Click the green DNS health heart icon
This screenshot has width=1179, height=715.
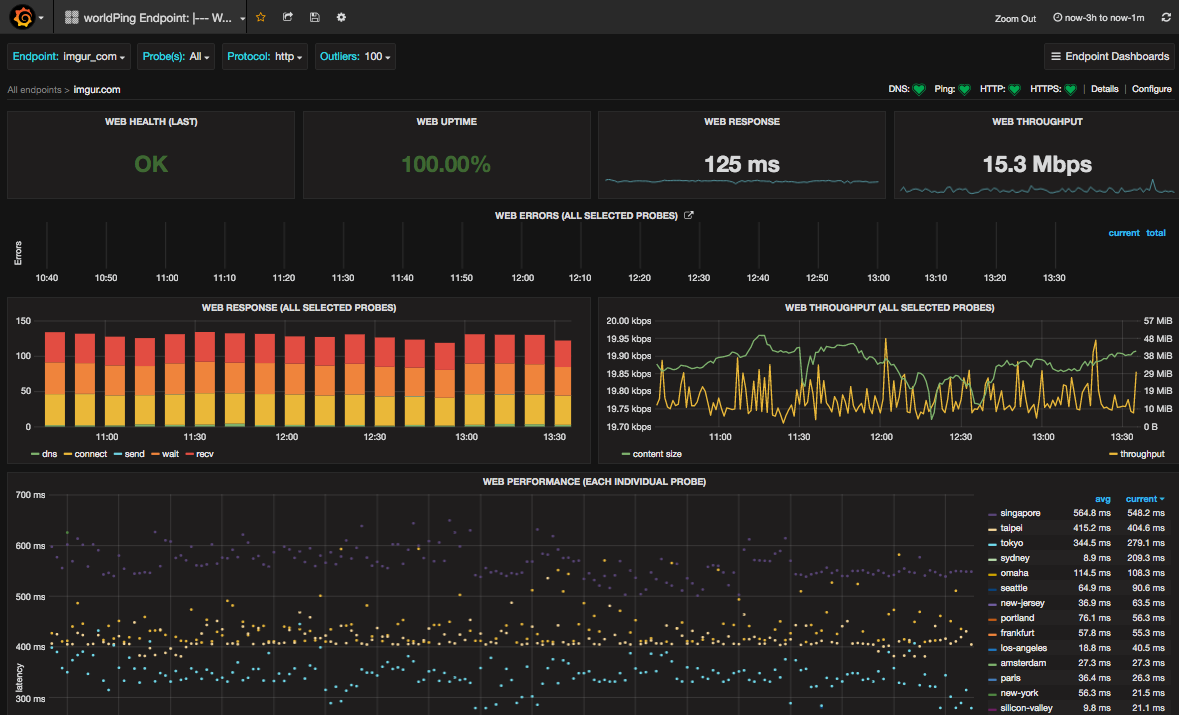(919, 89)
